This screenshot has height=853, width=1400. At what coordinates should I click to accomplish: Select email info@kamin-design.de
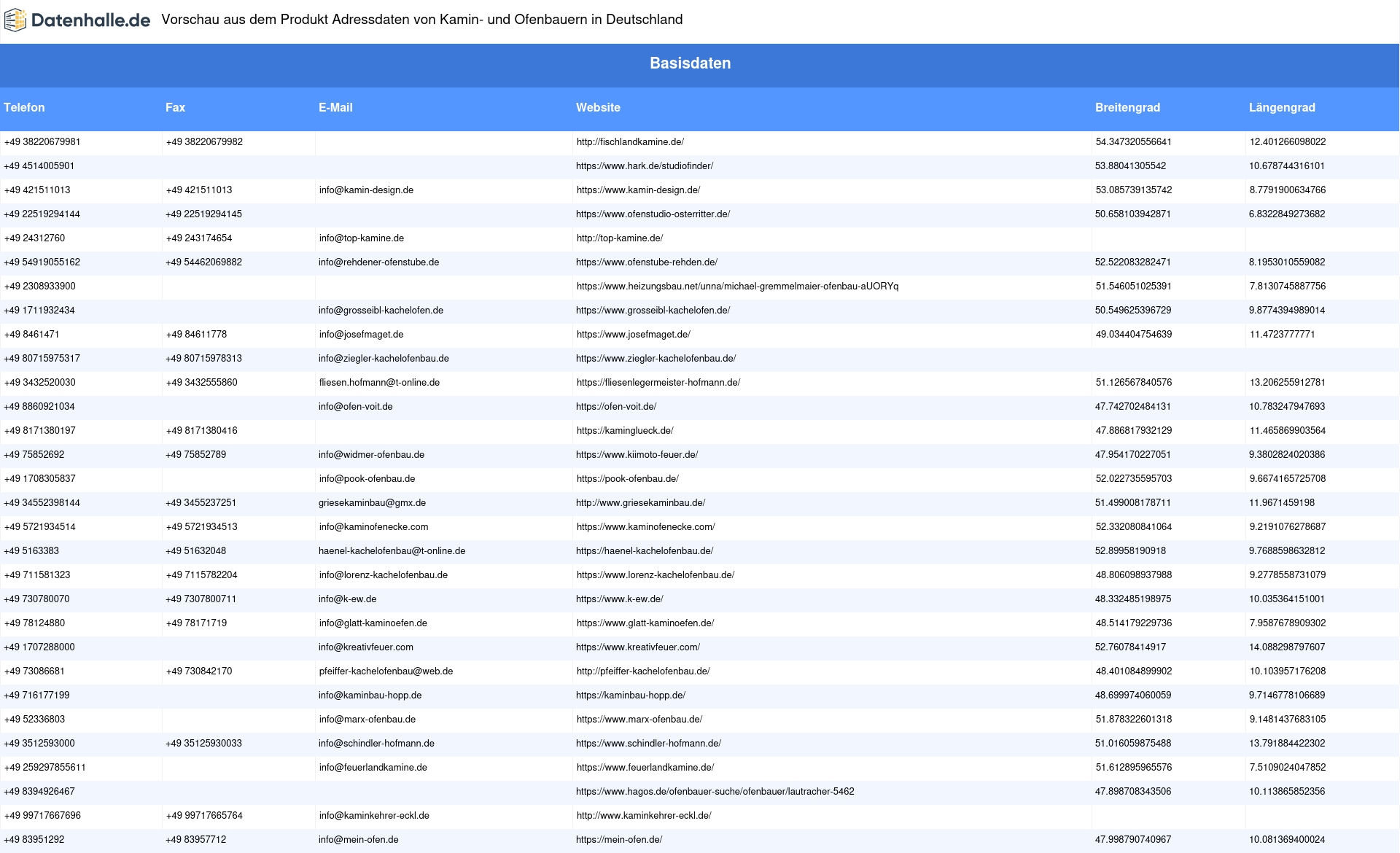coord(366,190)
